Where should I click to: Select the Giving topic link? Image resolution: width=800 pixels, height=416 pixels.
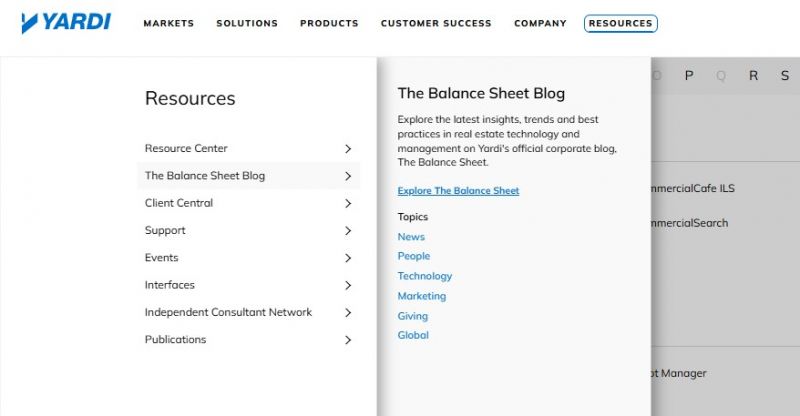413,316
